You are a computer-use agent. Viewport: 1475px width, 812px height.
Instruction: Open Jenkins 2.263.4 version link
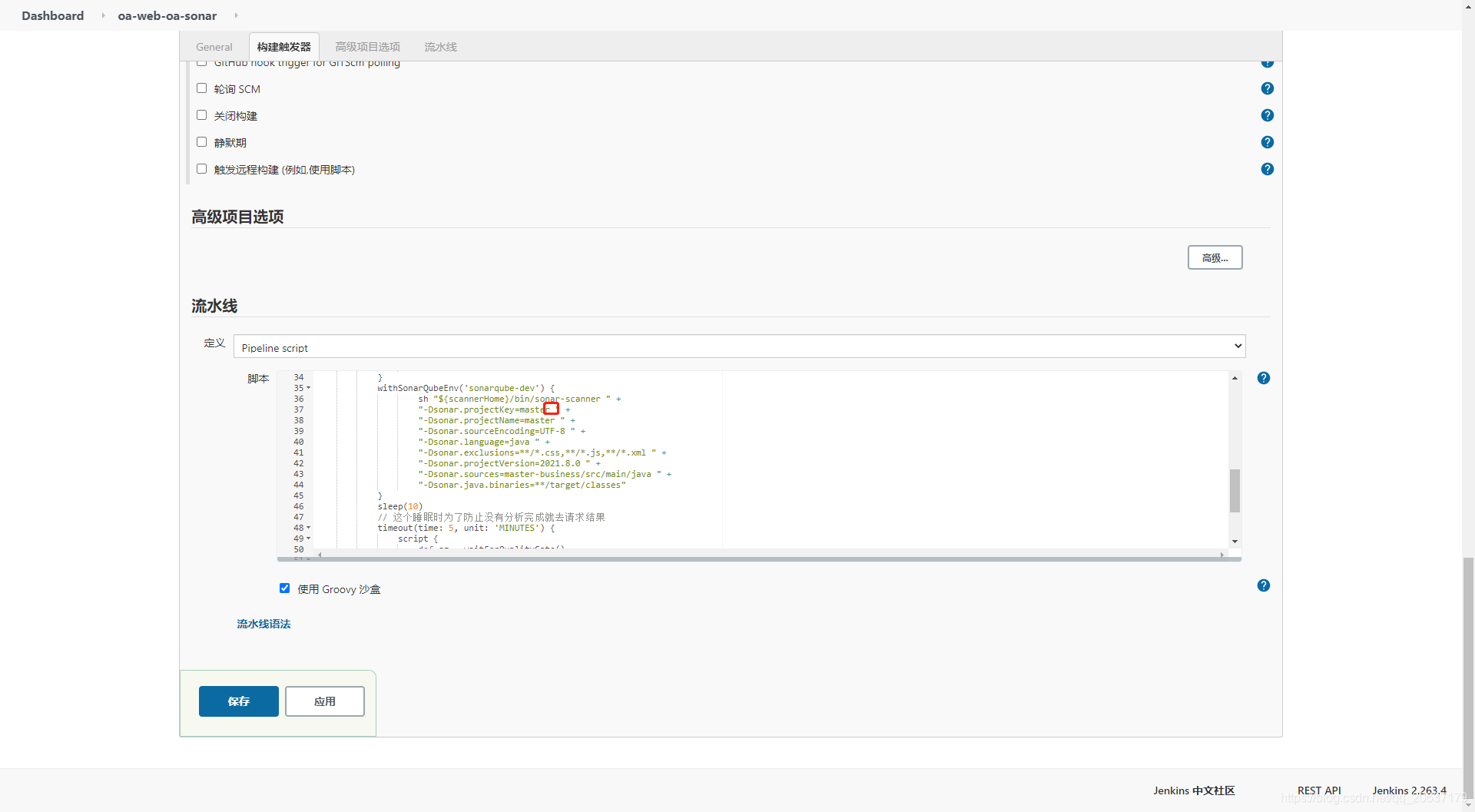pyautogui.click(x=1409, y=790)
